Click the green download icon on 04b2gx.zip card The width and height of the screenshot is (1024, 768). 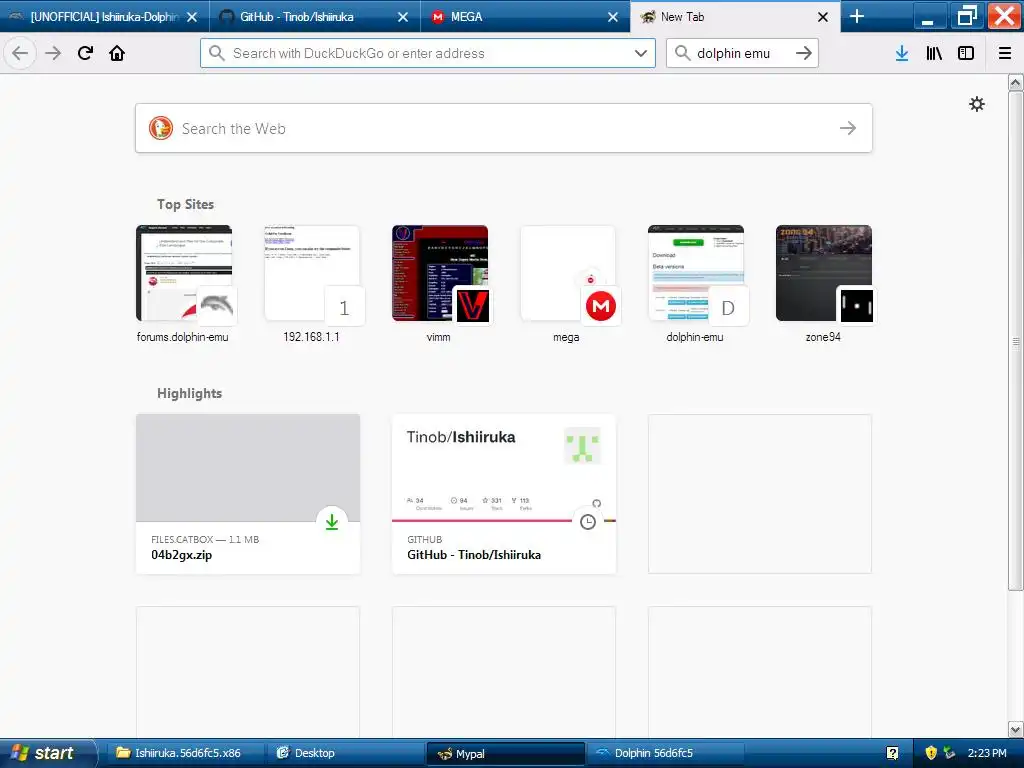coord(332,522)
